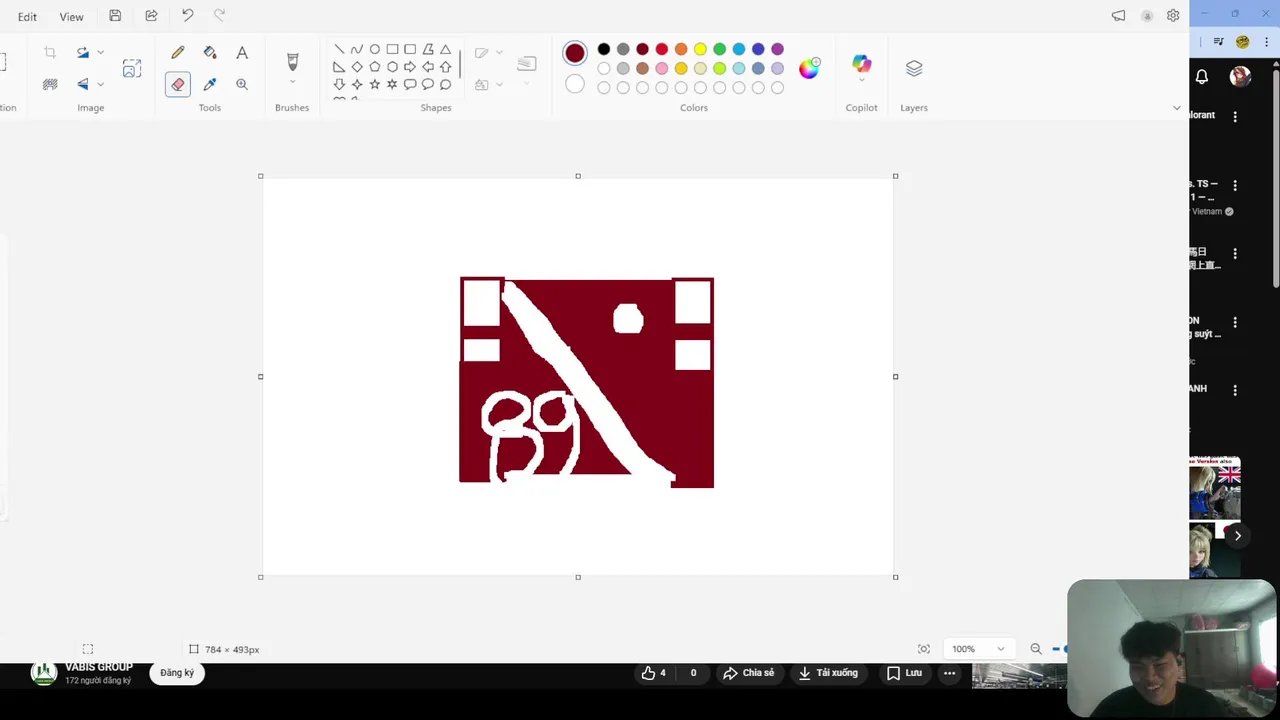Expand the Flip options dropdown arrow
The height and width of the screenshot is (720, 1280).
(x=100, y=84)
